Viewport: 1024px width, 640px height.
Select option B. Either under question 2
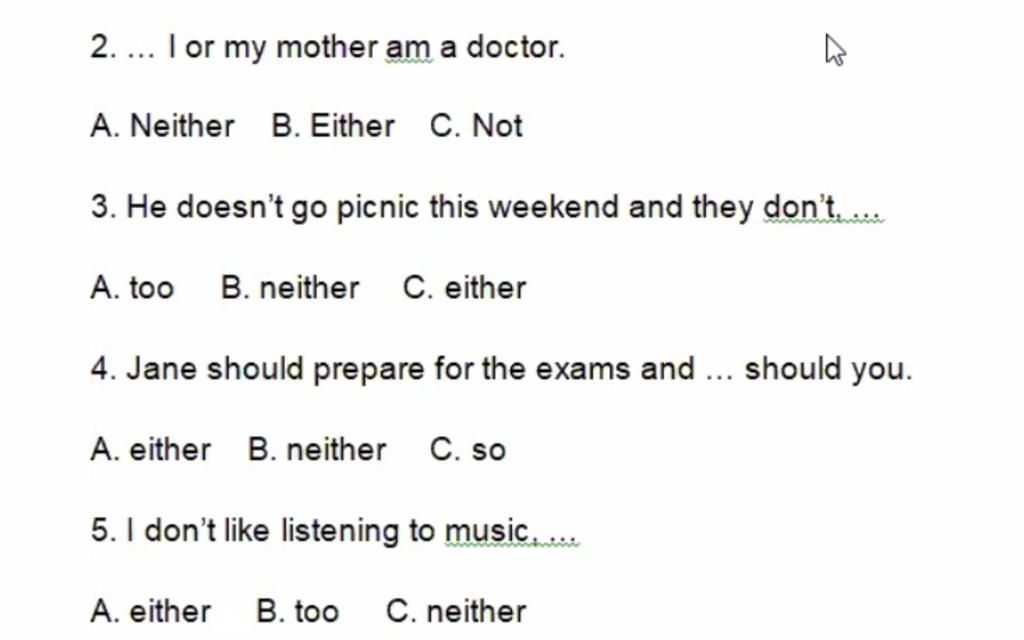tap(333, 126)
